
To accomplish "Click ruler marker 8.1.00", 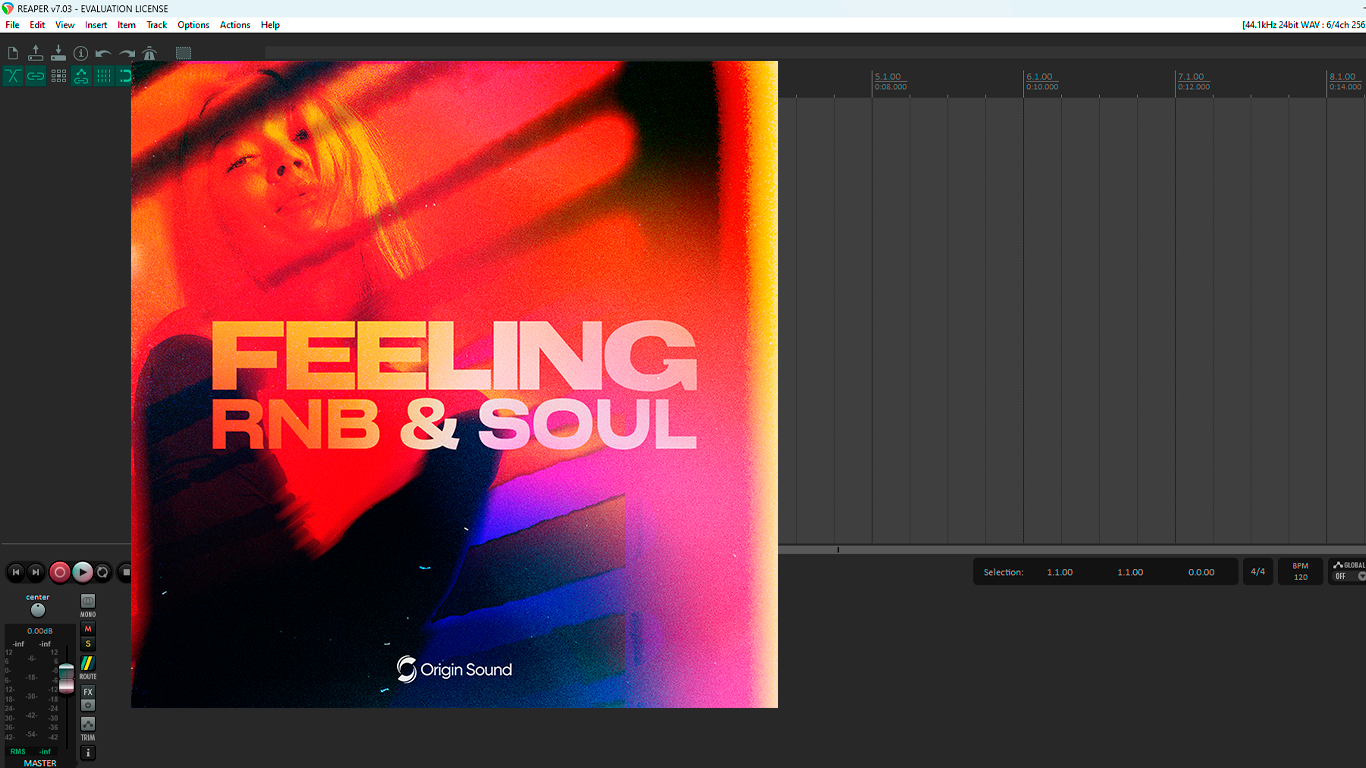I will click(x=1342, y=77).
